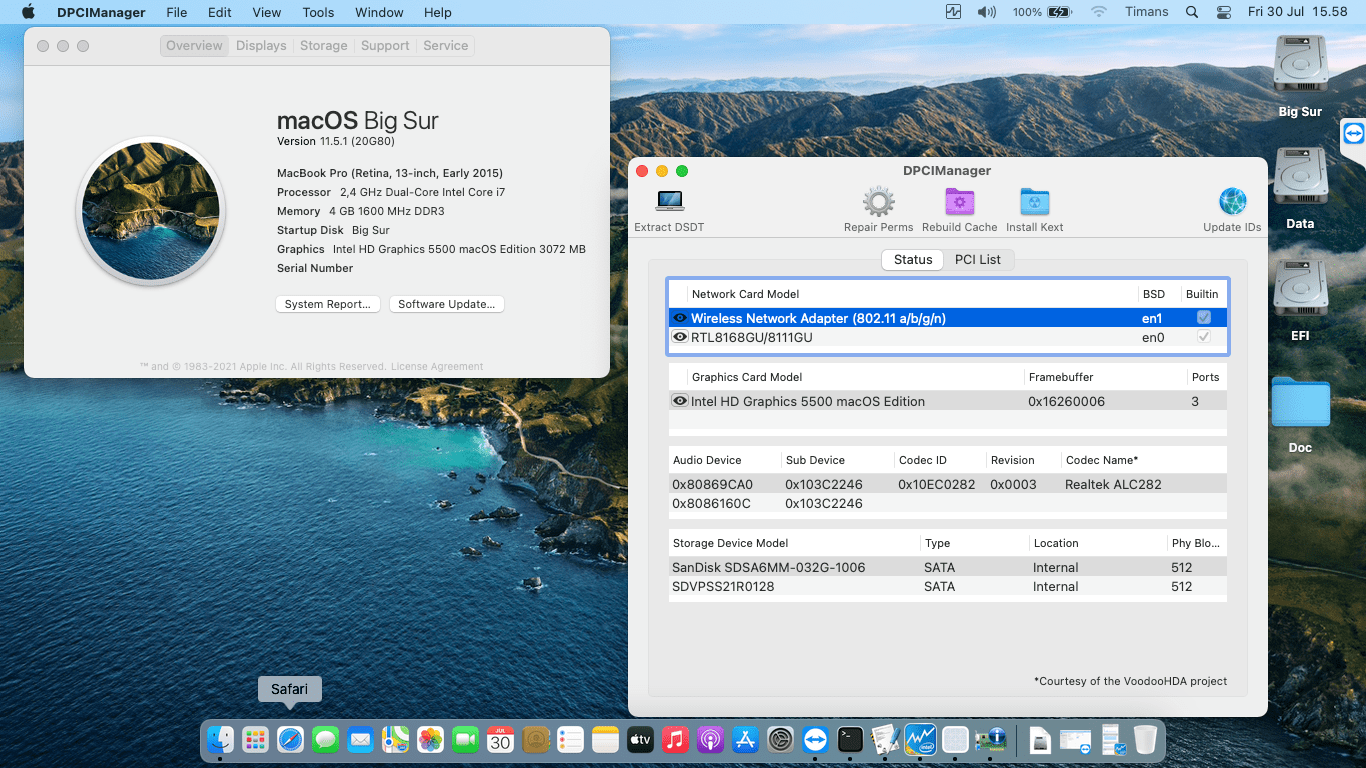
Task: Open the License Agreement link
Action: [x=437, y=367]
